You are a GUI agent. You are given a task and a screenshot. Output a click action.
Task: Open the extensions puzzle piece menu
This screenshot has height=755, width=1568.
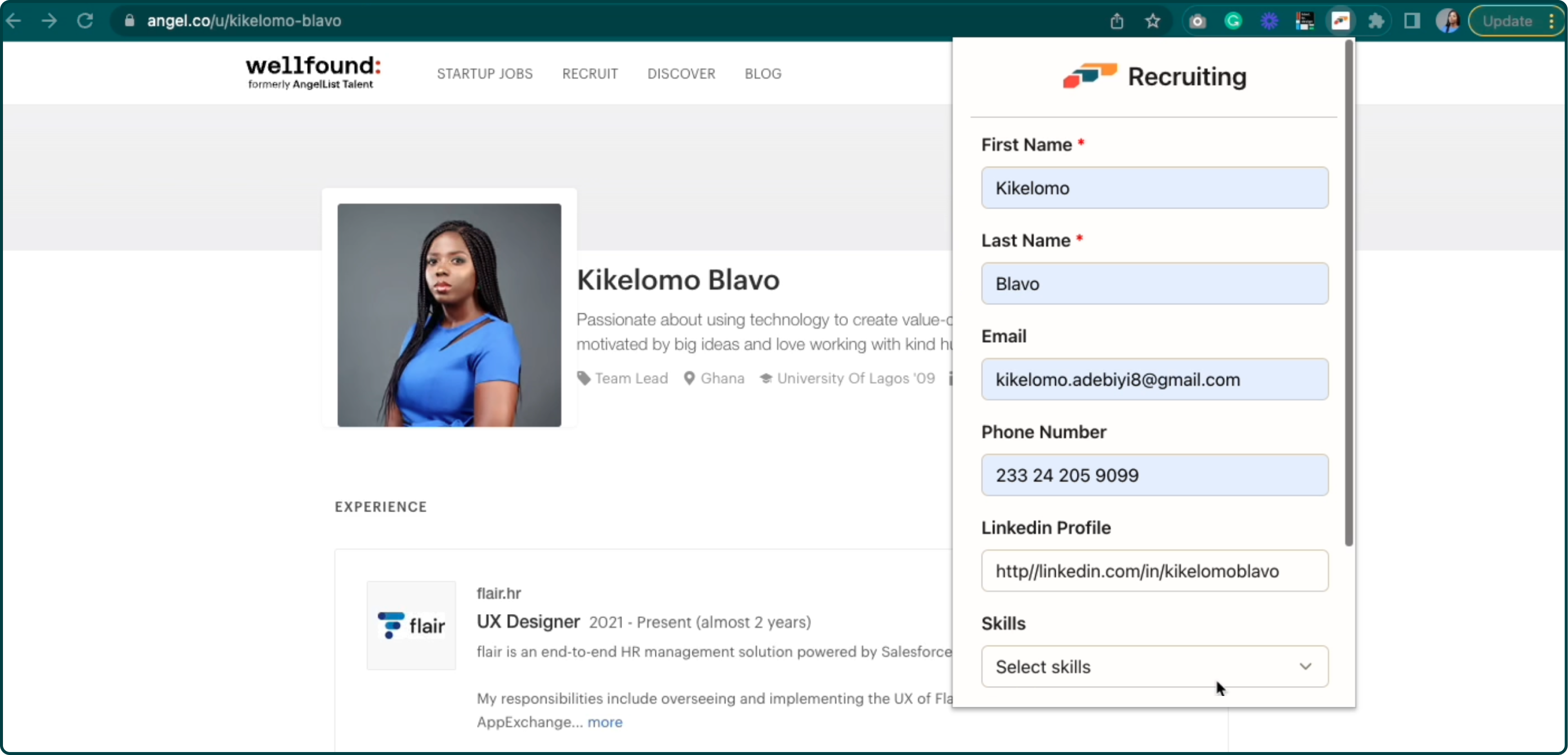[x=1376, y=21]
